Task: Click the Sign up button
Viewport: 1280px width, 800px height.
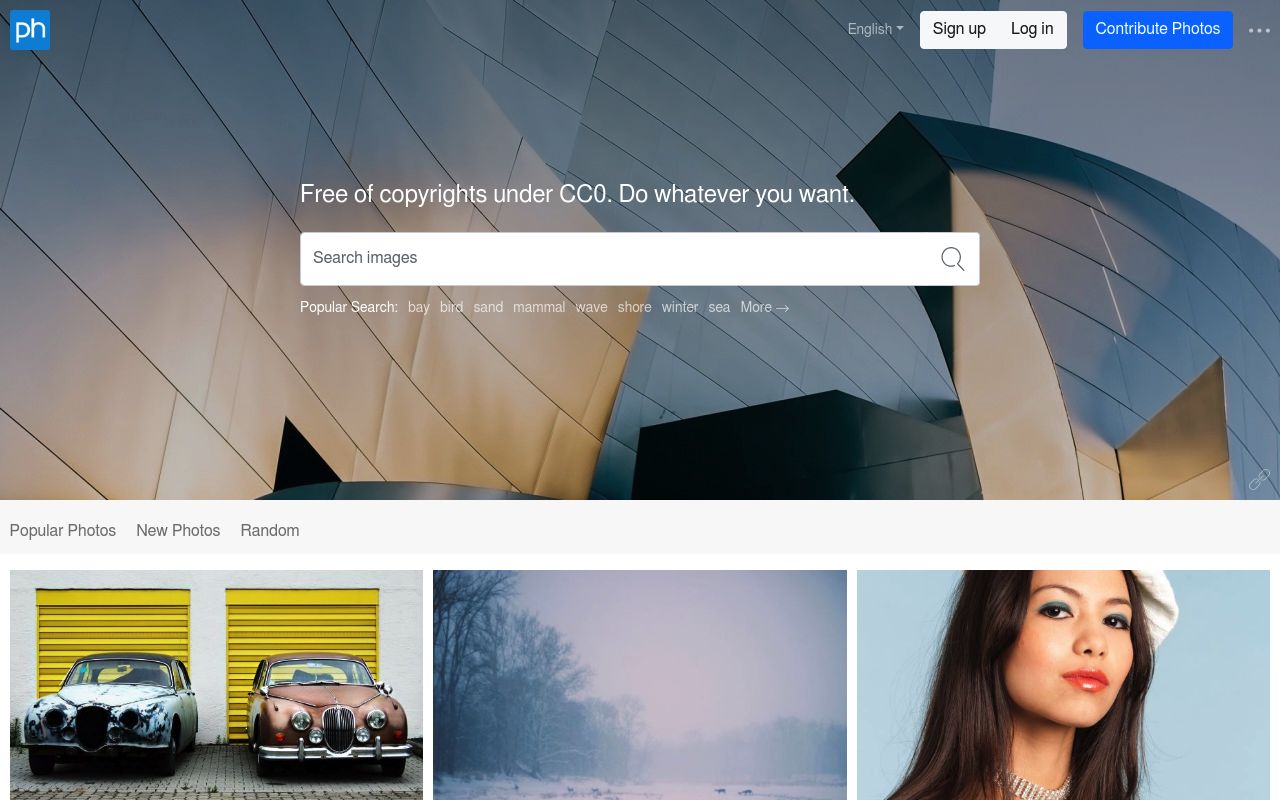Action: 959,29
